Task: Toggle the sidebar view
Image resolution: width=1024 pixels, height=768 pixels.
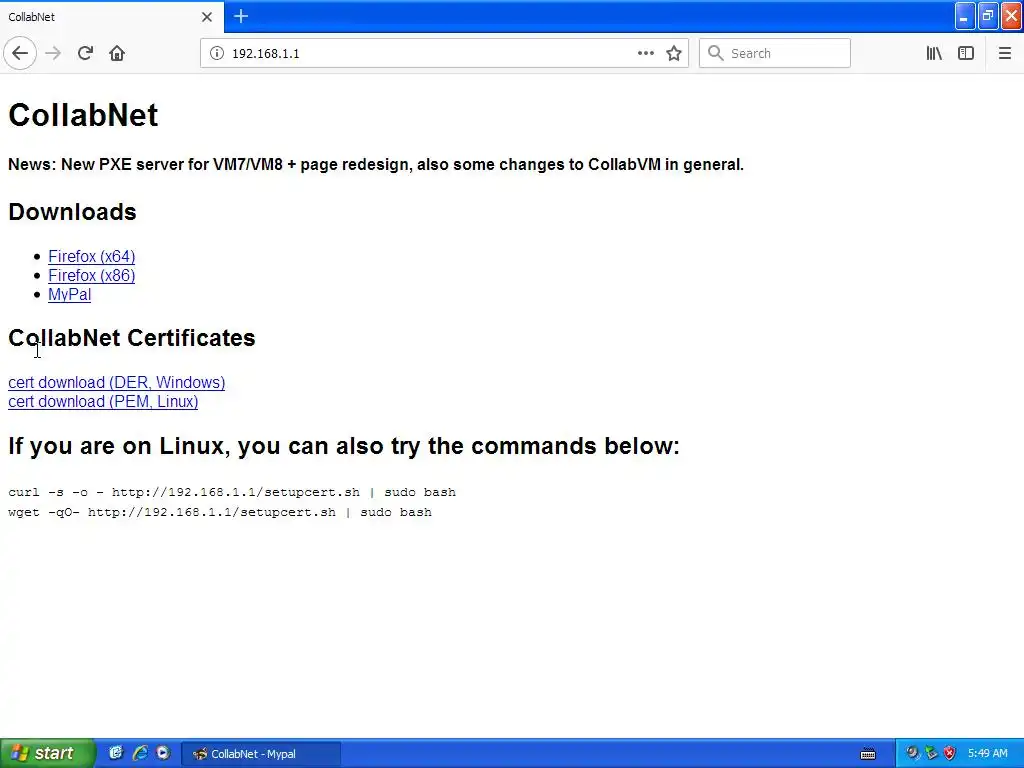Action: (x=966, y=53)
